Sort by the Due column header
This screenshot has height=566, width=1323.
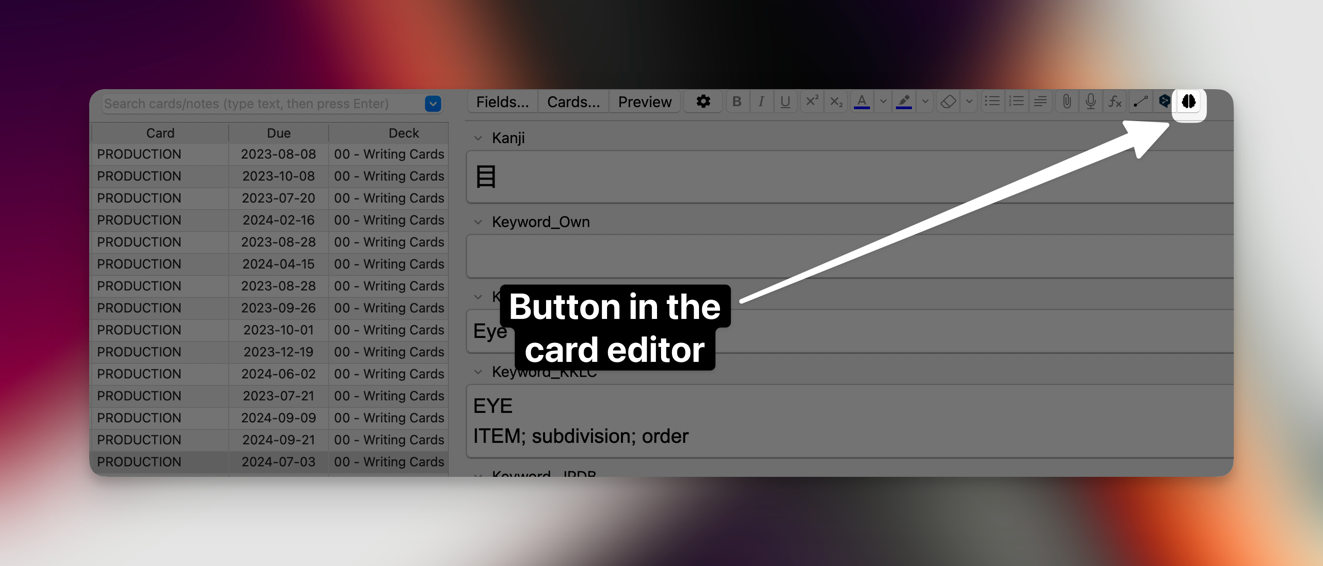pos(279,133)
